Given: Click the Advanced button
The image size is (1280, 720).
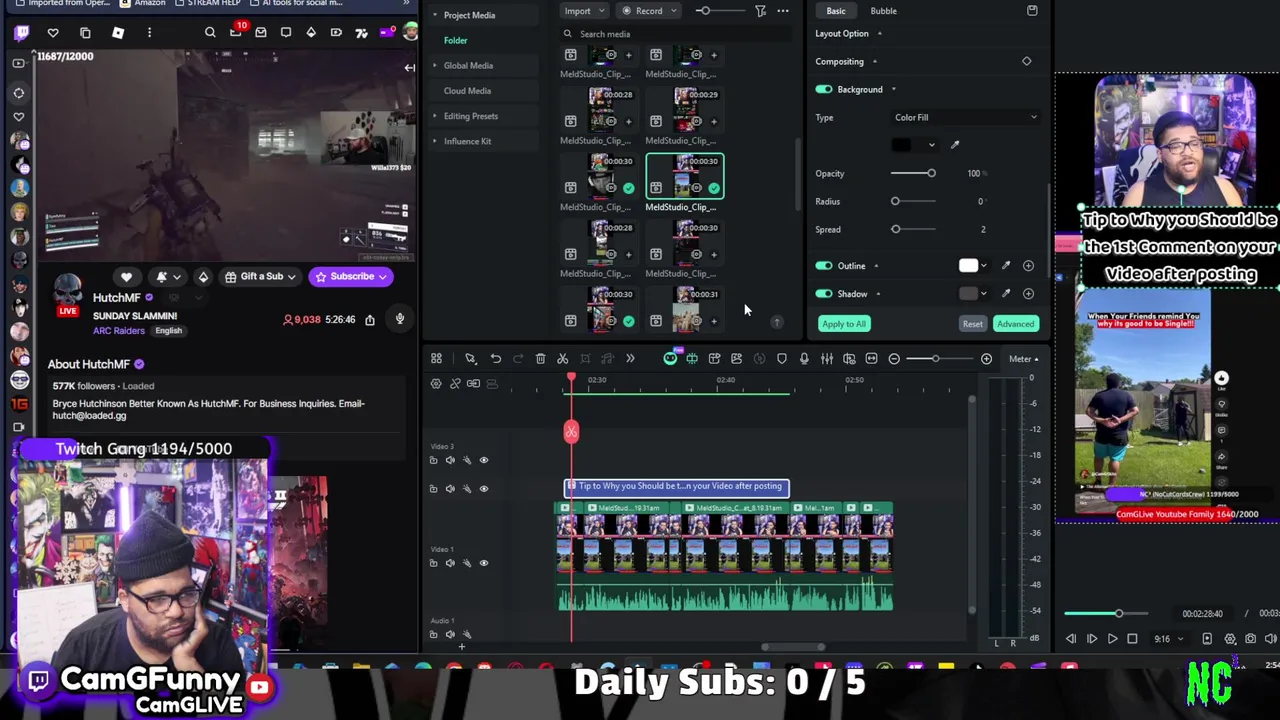Looking at the screenshot, I should pos(1015,324).
